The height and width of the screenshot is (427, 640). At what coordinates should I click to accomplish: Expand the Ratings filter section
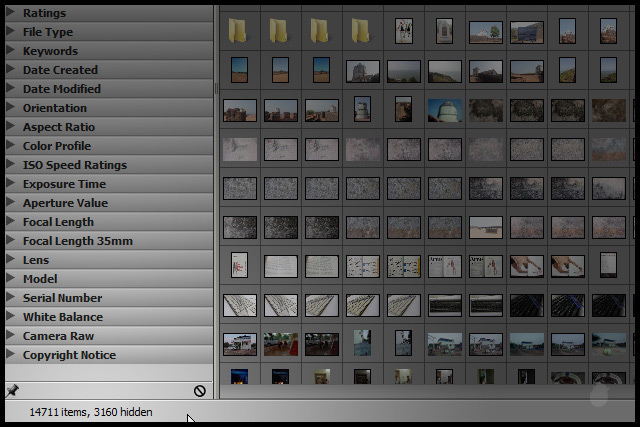click(x=44, y=13)
